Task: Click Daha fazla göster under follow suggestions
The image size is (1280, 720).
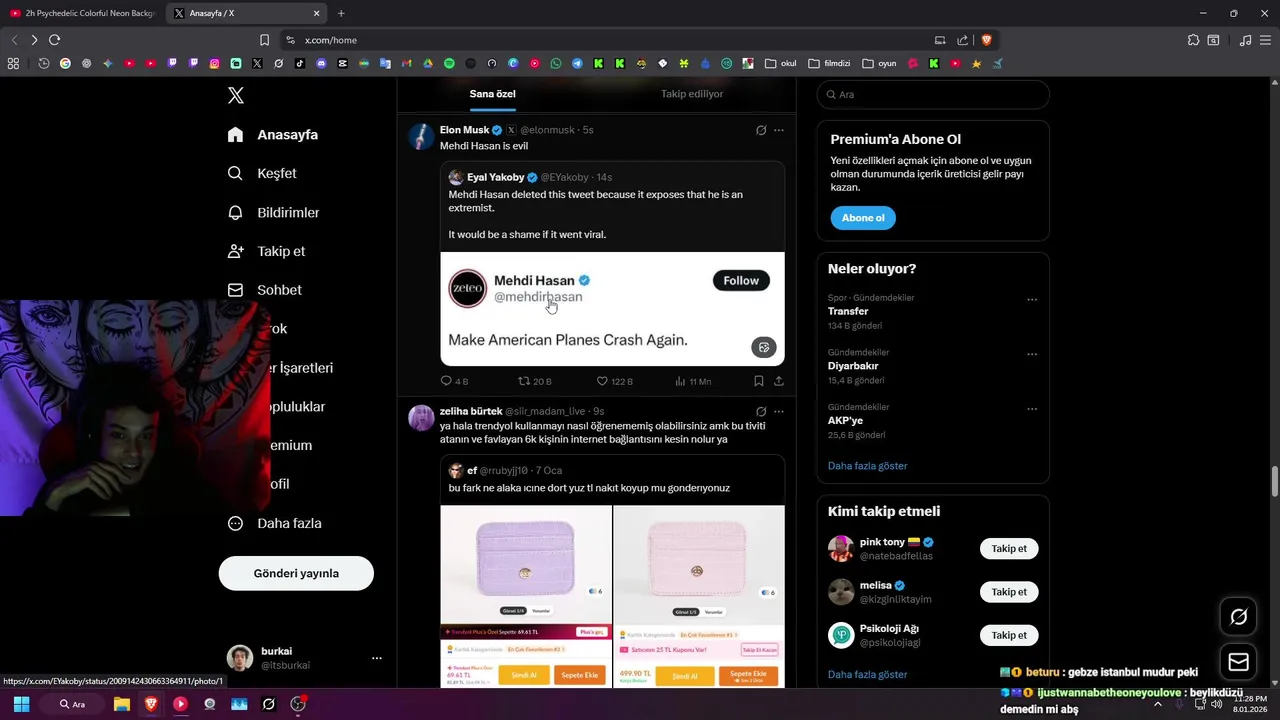Action: [867, 675]
